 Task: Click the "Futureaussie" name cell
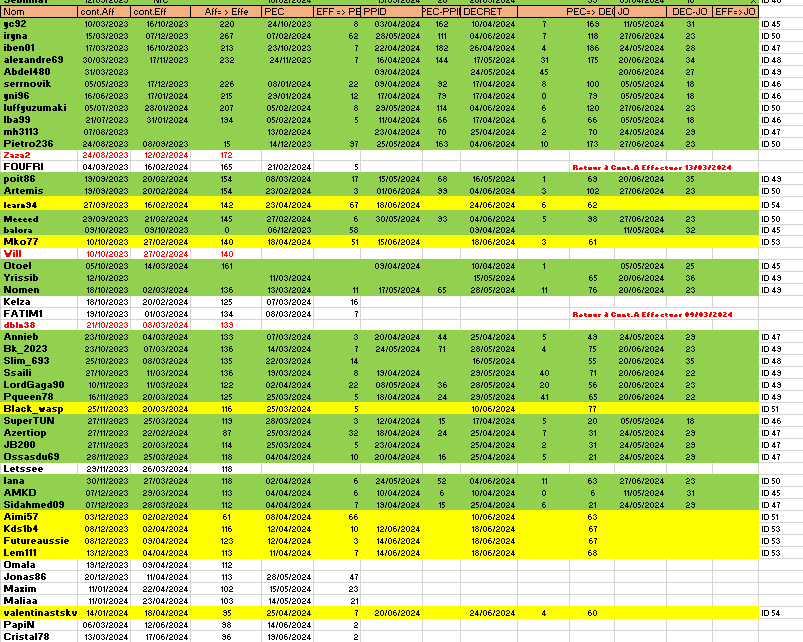pos(39,541)
